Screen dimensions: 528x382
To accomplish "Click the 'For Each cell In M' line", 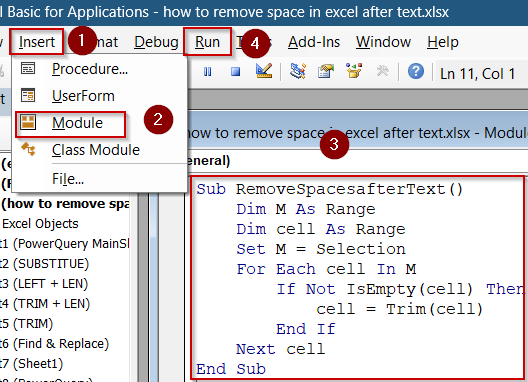I will [326, 269].
